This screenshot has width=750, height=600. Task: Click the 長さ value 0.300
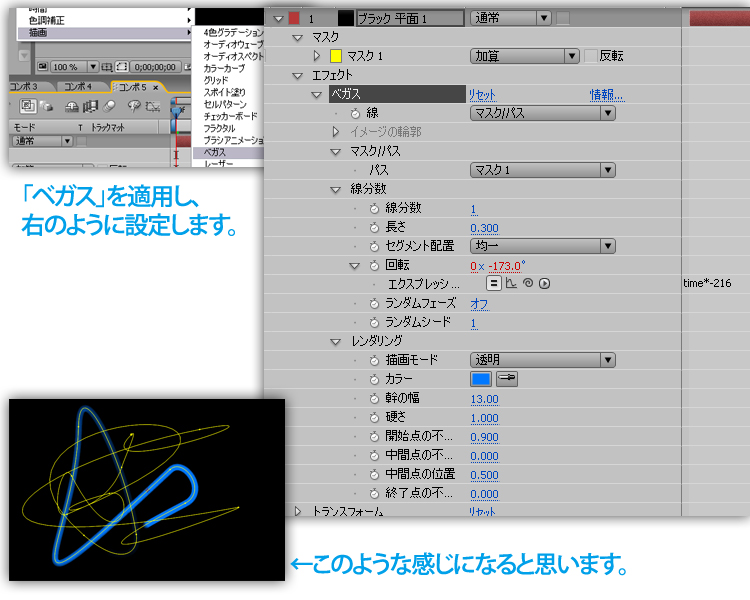[484, 228]
